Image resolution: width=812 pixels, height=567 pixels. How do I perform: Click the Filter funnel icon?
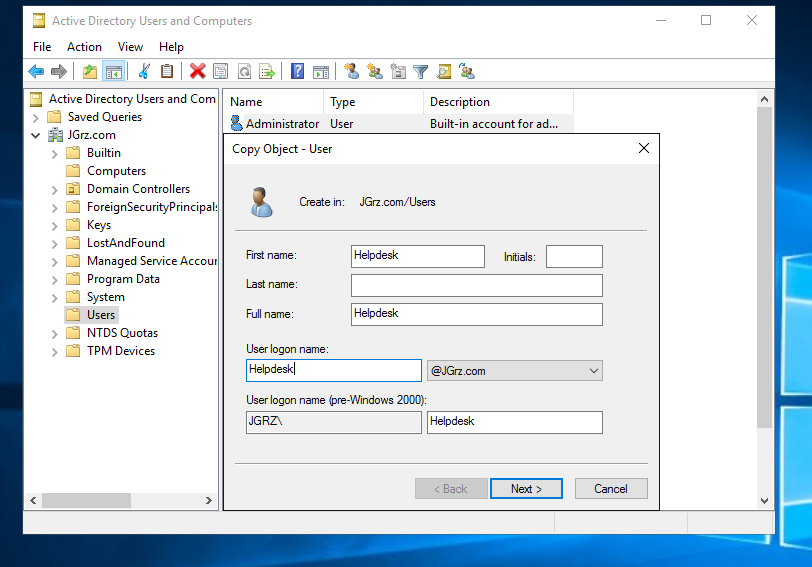(421, 71)
